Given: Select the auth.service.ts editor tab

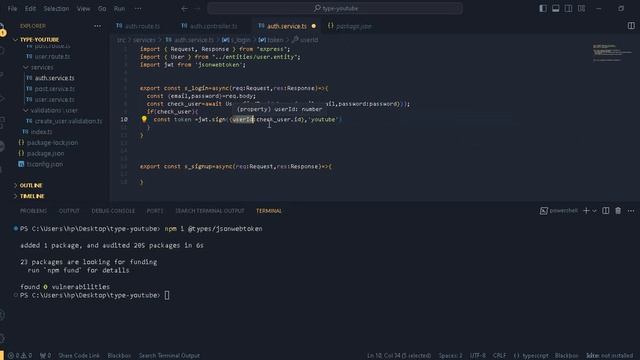Looking at the screenshot, I should (x=287, y=26).
